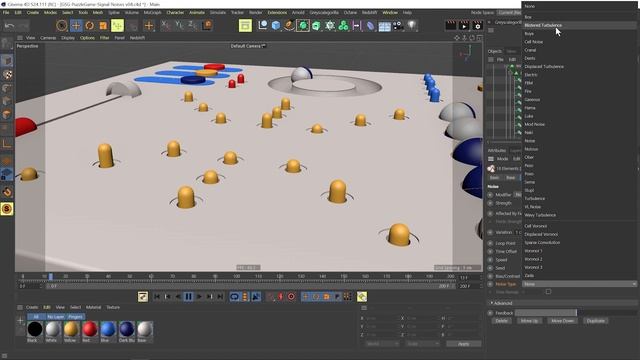
Task: Open the Simulate menu
Action: click(x=218, y=13)
